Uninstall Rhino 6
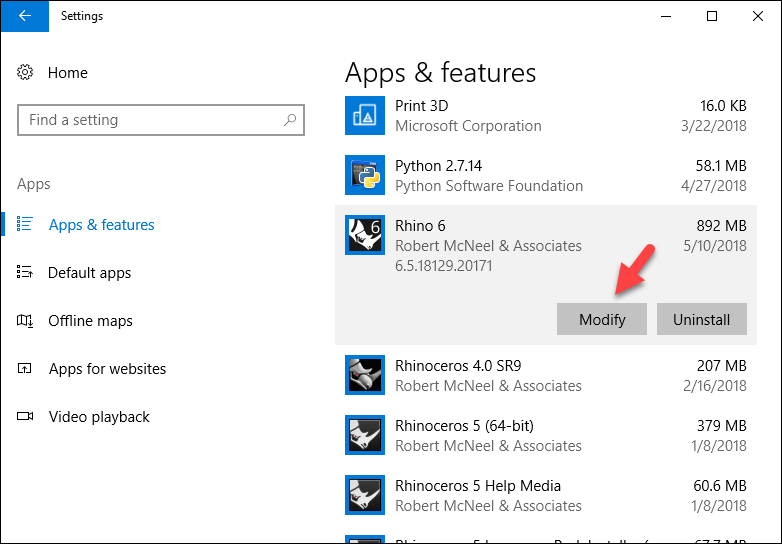The height and width of the screenshot is (544, 782). coord(701,319)
